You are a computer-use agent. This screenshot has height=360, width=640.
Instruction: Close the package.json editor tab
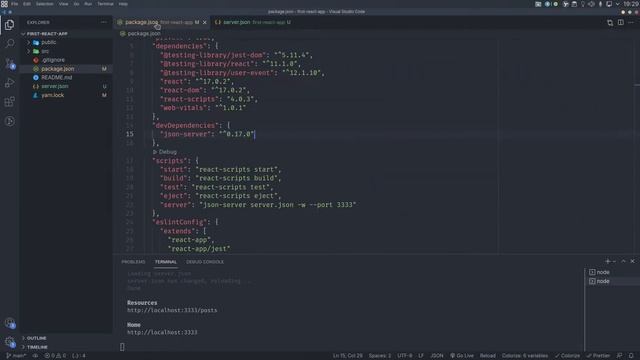click(x=205, y=22)
